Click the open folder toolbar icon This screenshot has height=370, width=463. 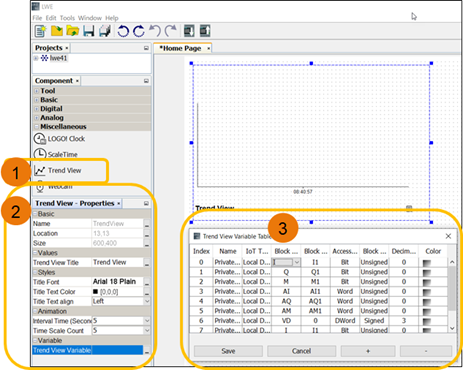73,31
